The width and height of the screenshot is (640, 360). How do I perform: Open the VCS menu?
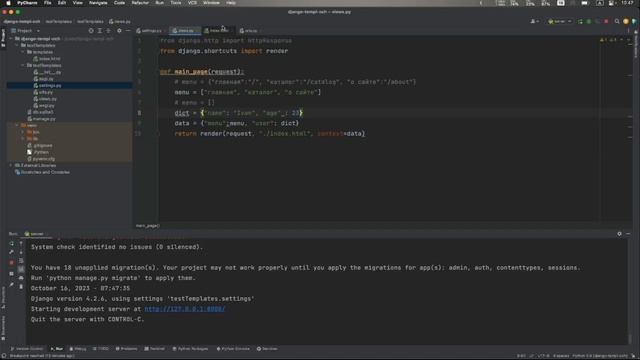point(192,3)
